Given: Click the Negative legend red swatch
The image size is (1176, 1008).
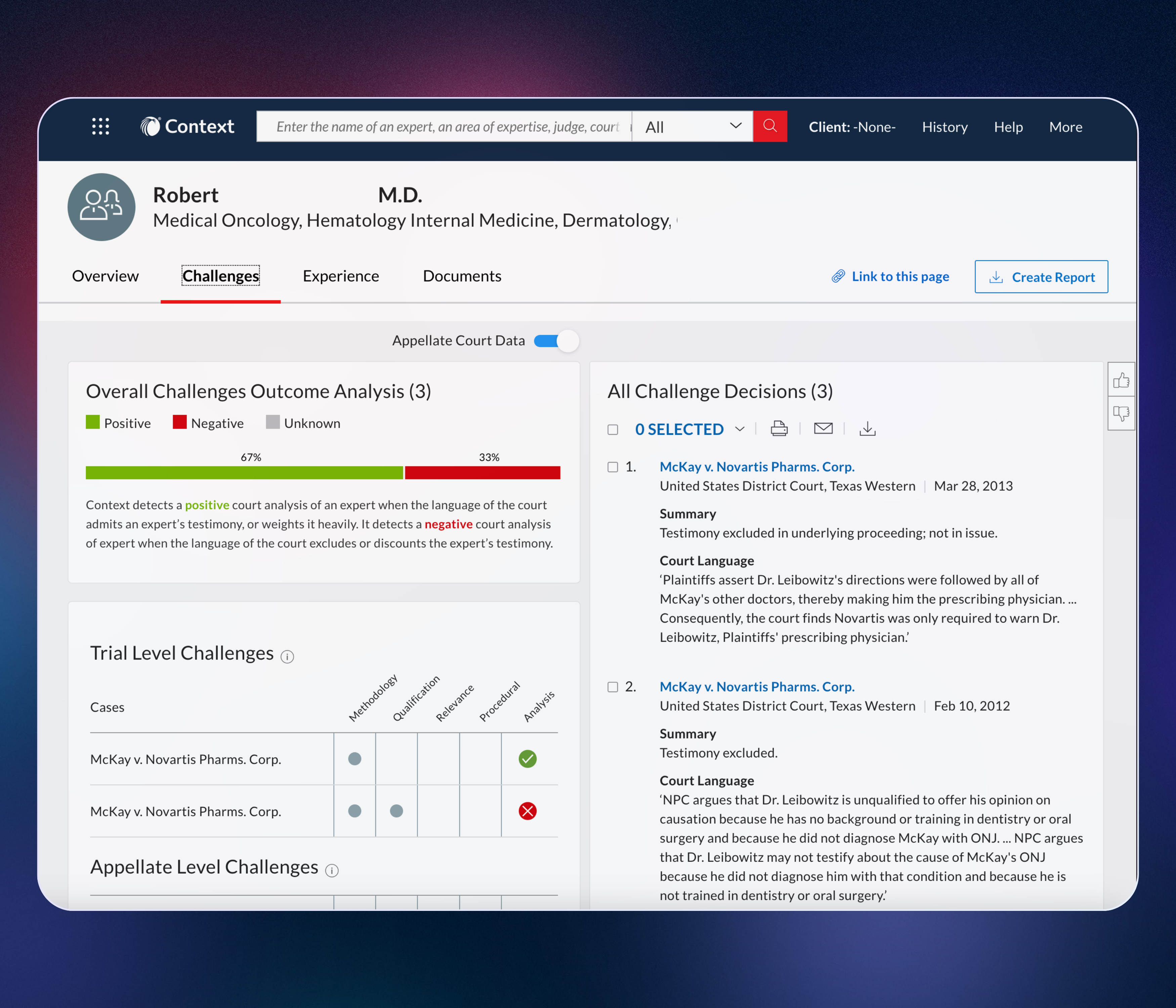Looking at the screenshot, I should [x=179, y=422].
